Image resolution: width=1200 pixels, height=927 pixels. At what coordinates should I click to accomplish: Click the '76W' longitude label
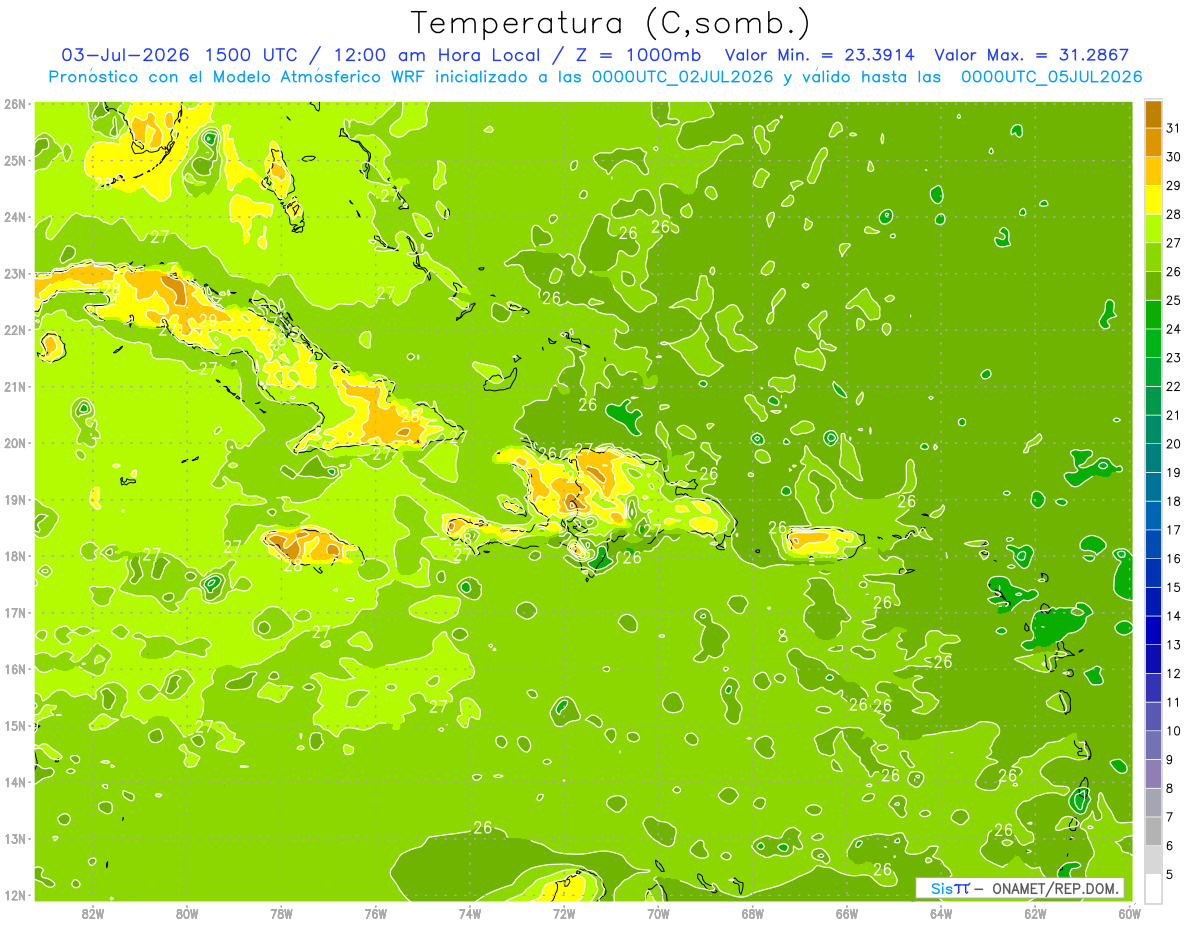tap(376, 913)
